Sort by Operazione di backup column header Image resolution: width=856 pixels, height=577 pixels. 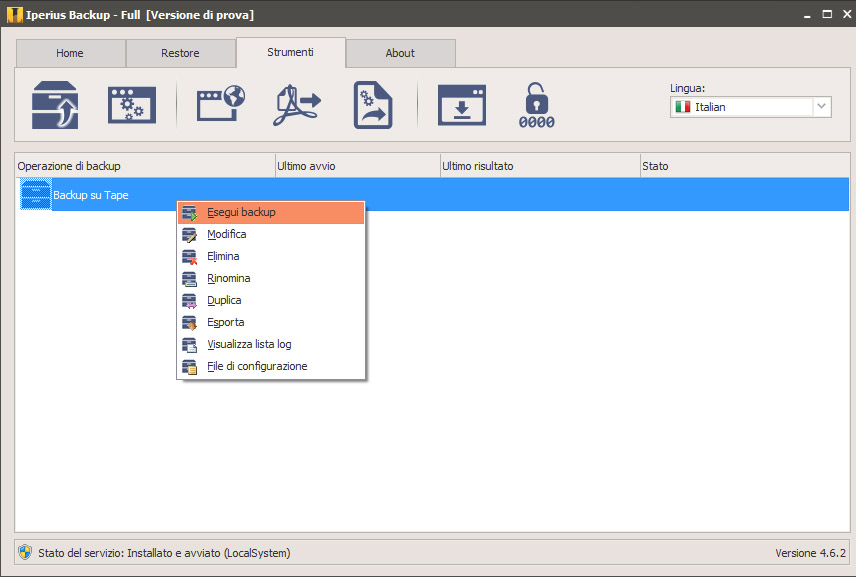[145, 166]
